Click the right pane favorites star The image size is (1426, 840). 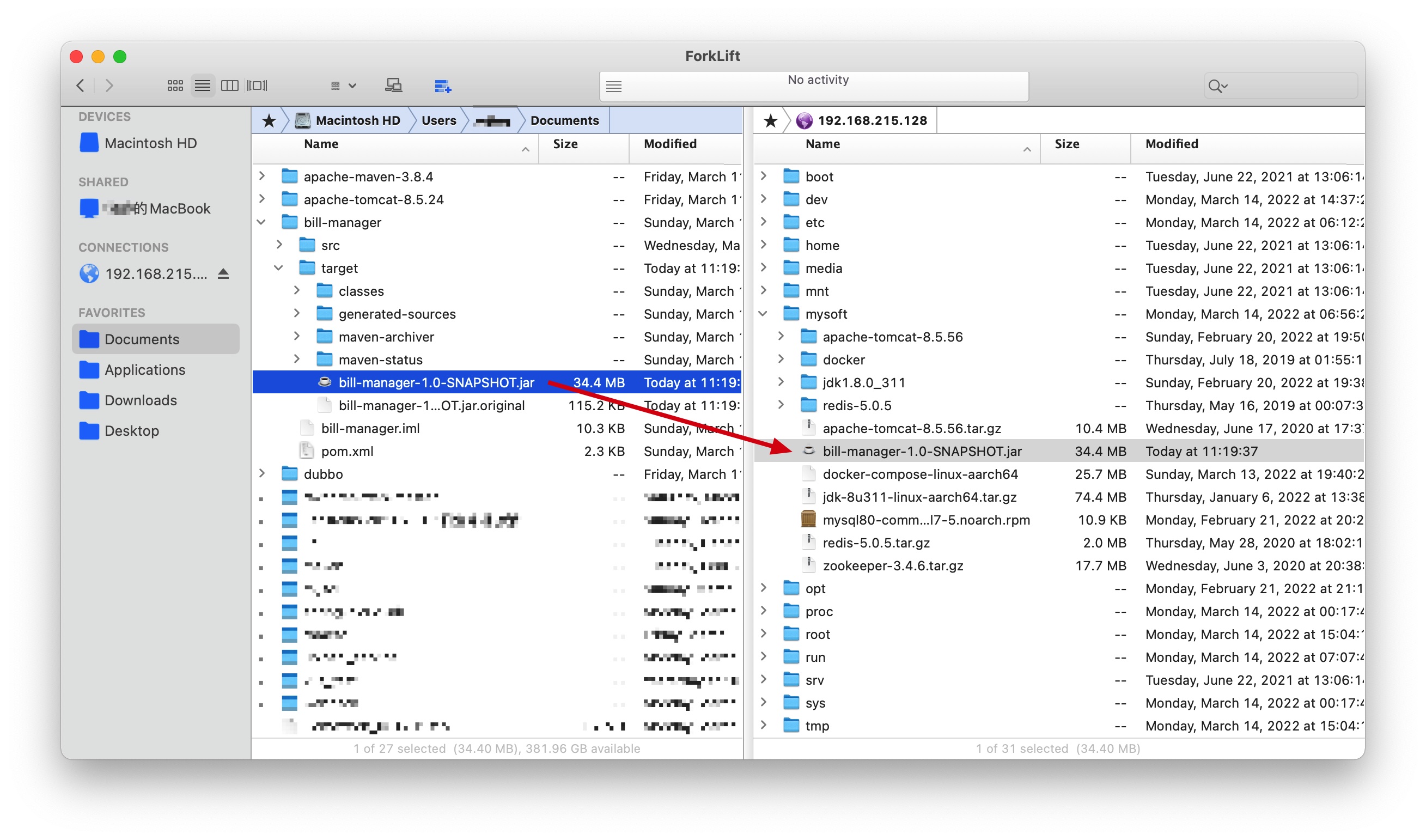(x=771, y=120)
